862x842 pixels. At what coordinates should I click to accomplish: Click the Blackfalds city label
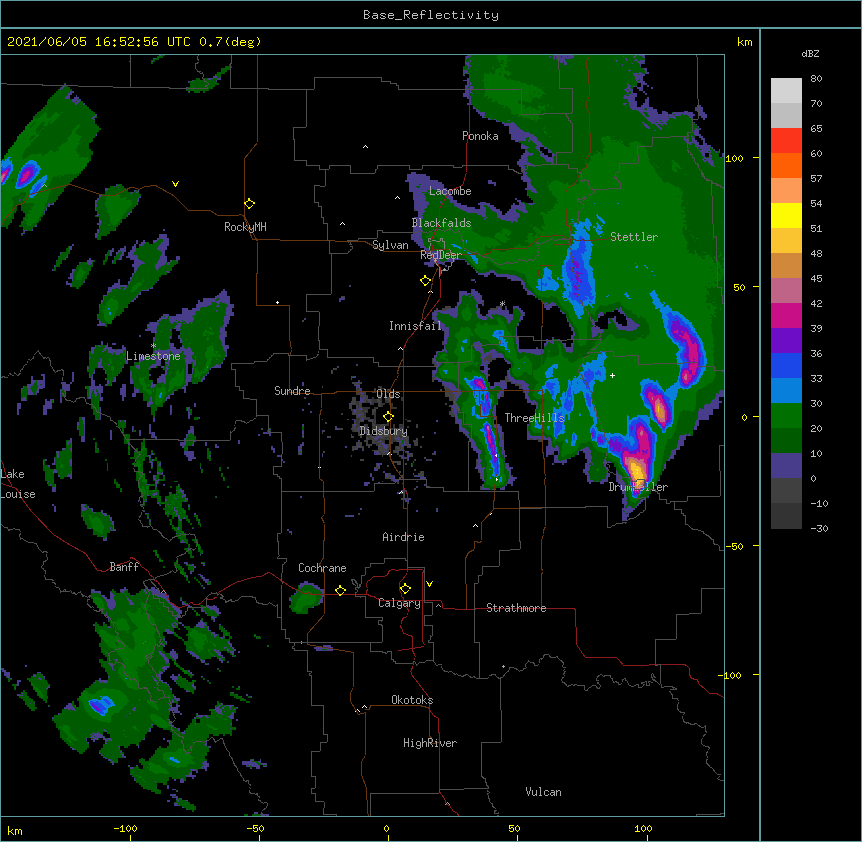441,223
